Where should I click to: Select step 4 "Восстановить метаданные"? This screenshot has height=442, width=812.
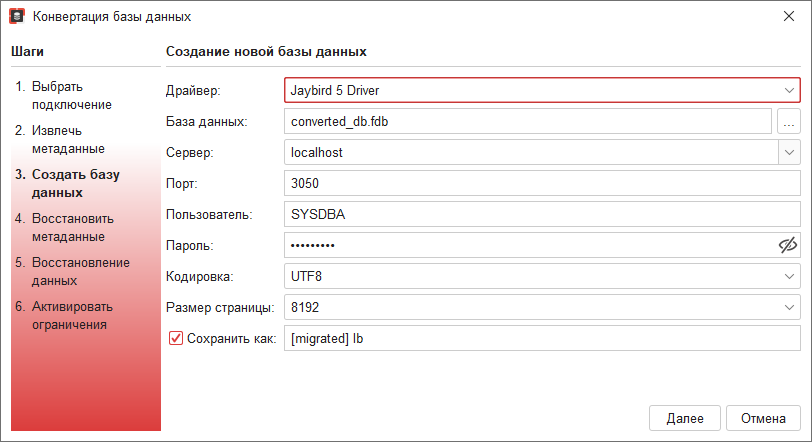click(65, 227)
